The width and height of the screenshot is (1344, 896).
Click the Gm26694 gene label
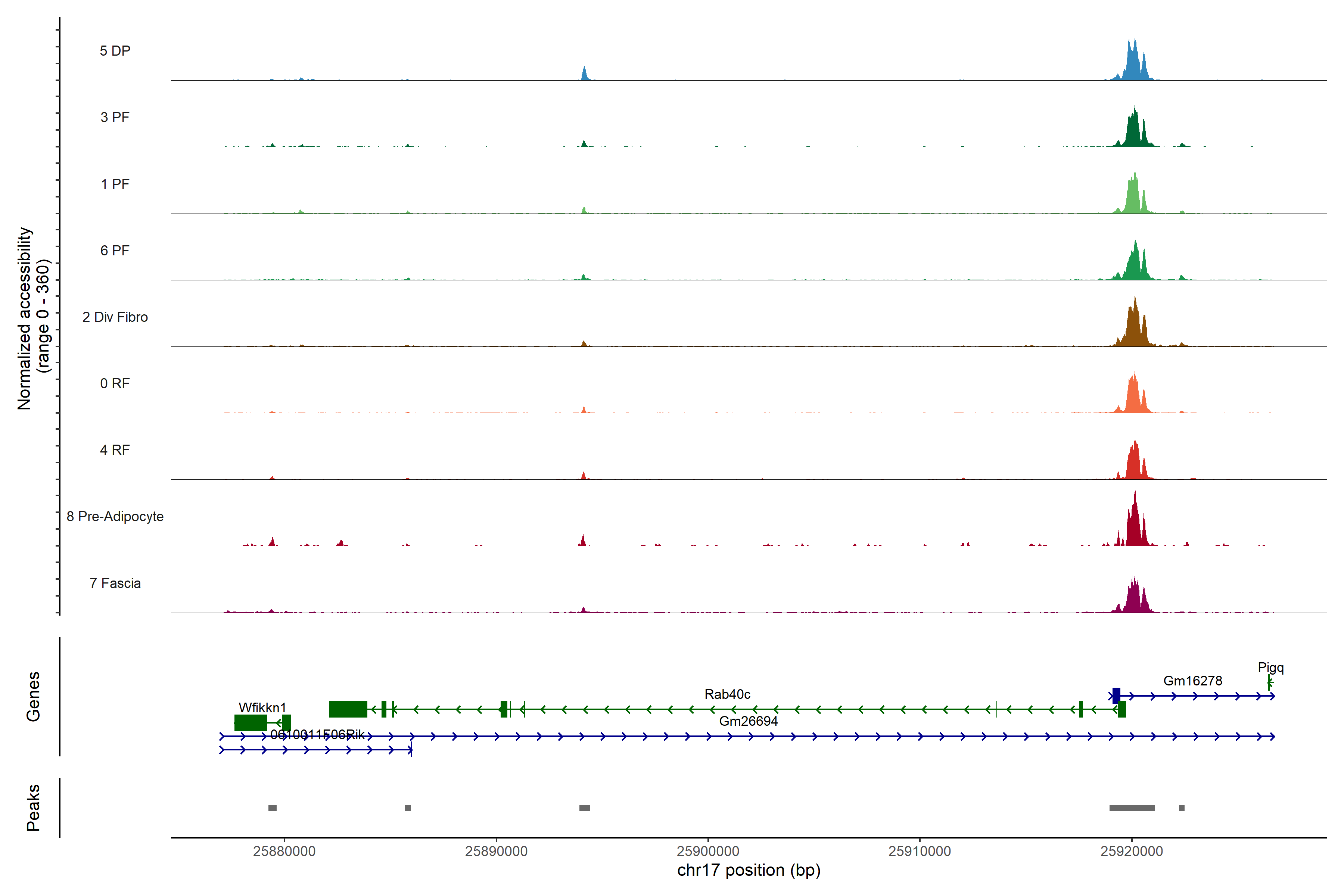pos(748,721)
